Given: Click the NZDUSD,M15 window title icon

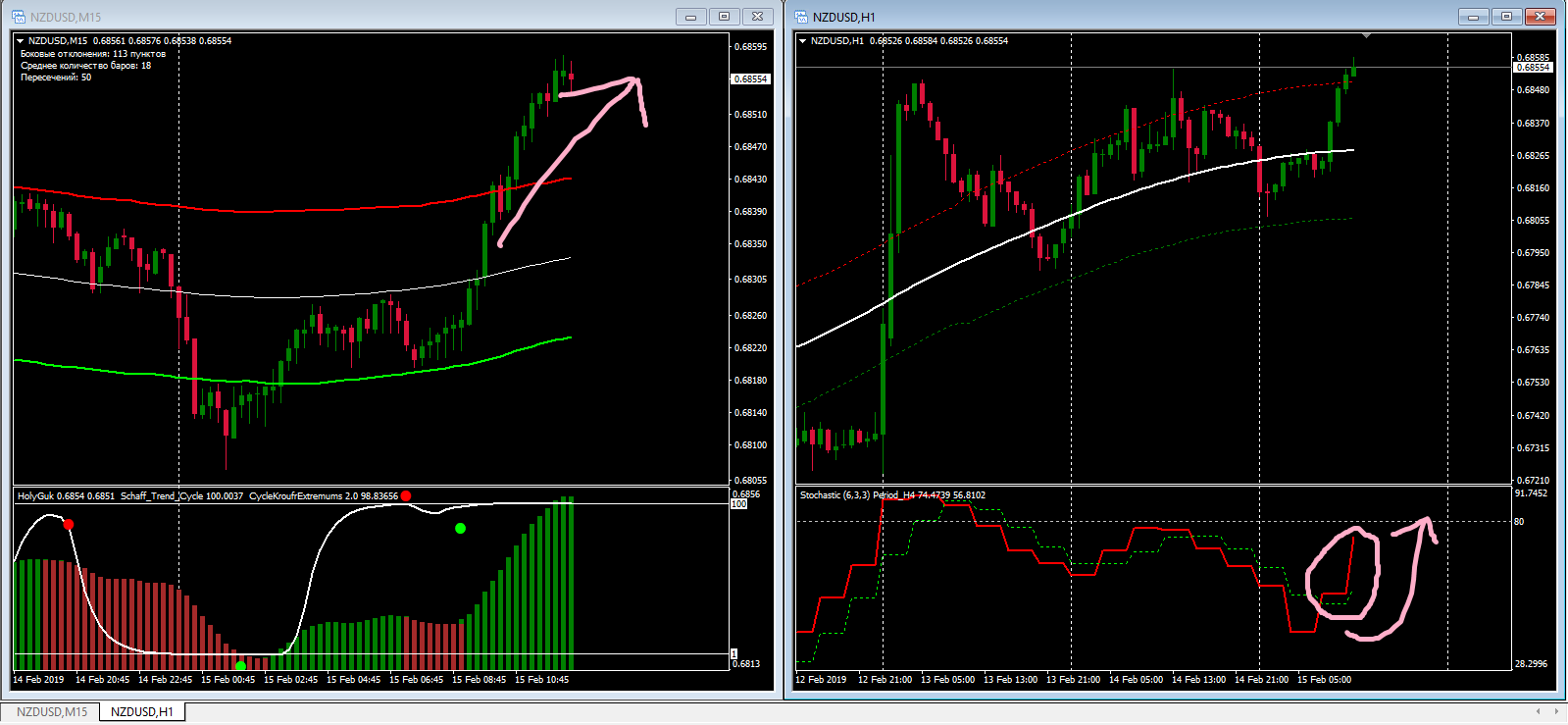Looking at the screenshot, I should tap(18, 17).
